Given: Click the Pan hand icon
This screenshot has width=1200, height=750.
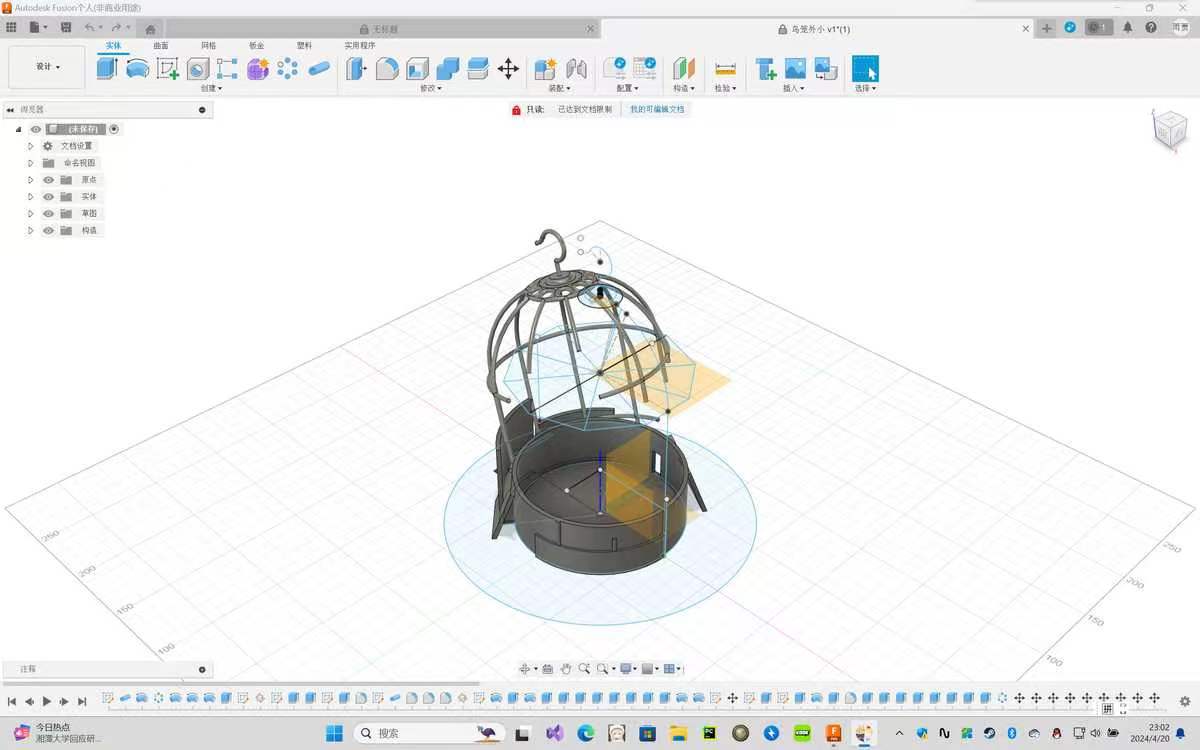Looking at the screenshot, I should pos(566,668).
